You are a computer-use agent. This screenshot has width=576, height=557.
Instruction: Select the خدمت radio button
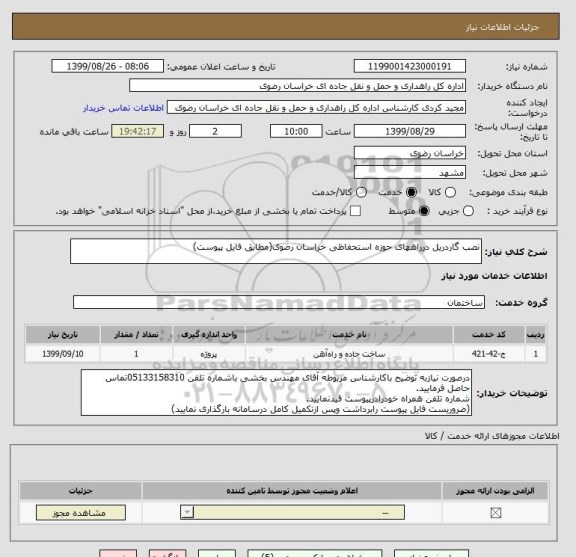pos(411,192)
